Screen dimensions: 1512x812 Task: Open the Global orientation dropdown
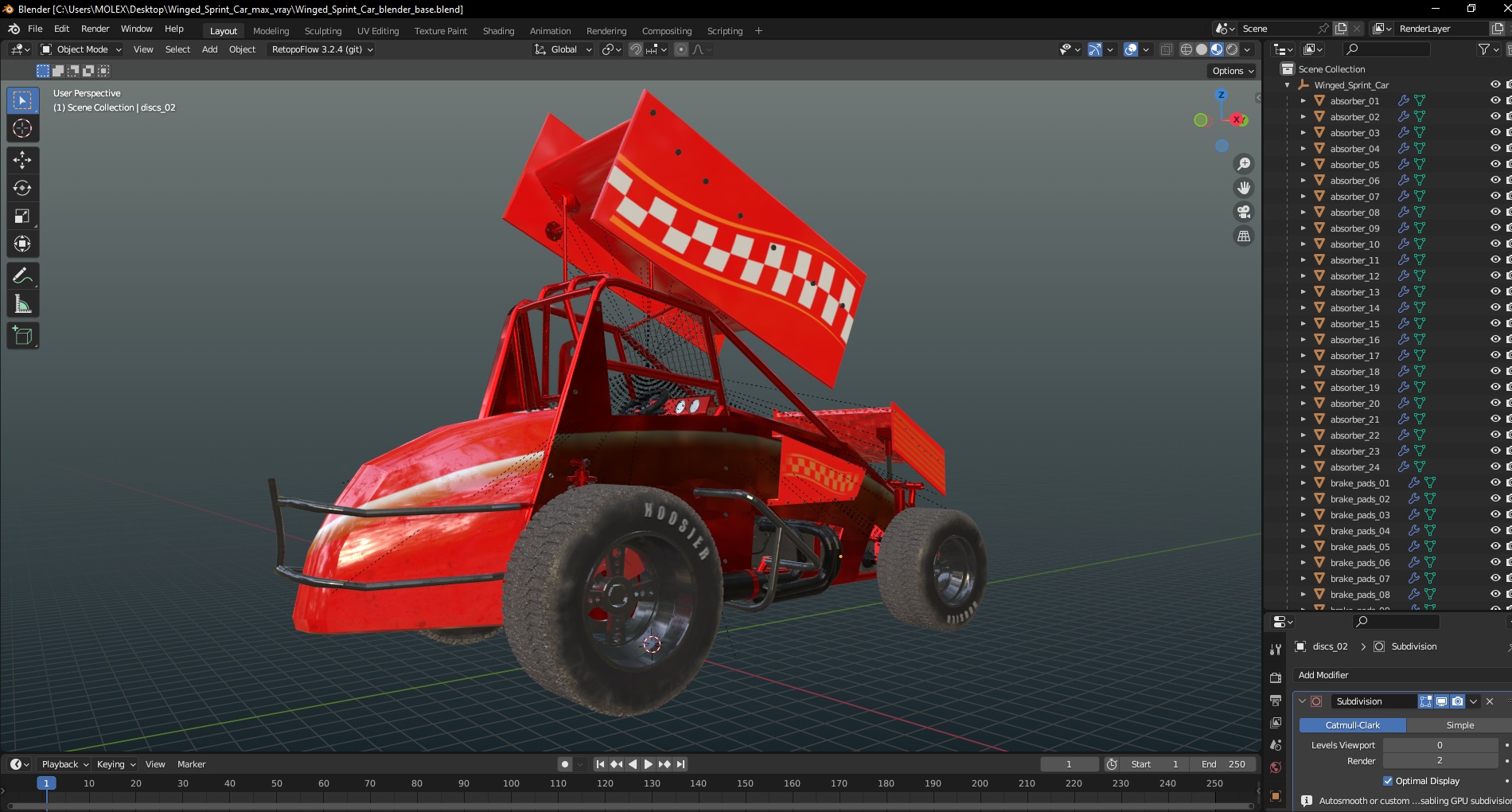pyautogui.click(x=563, y=49)
